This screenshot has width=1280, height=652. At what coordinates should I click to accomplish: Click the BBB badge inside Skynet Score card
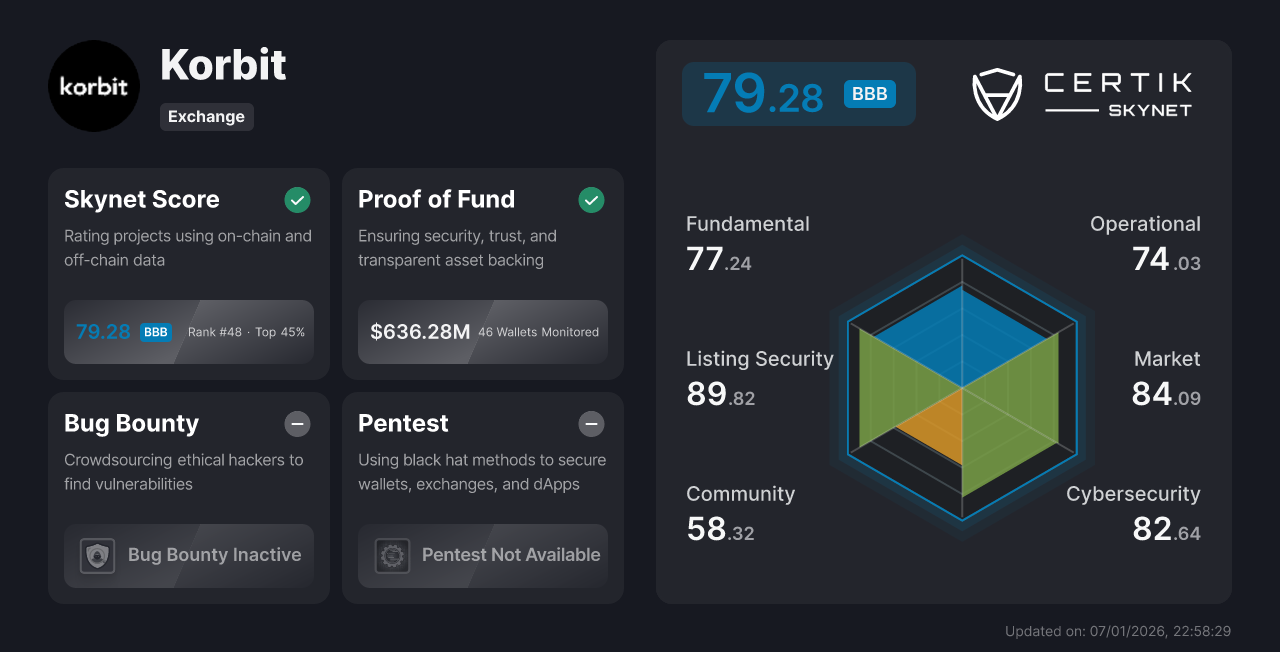point(155,331)
